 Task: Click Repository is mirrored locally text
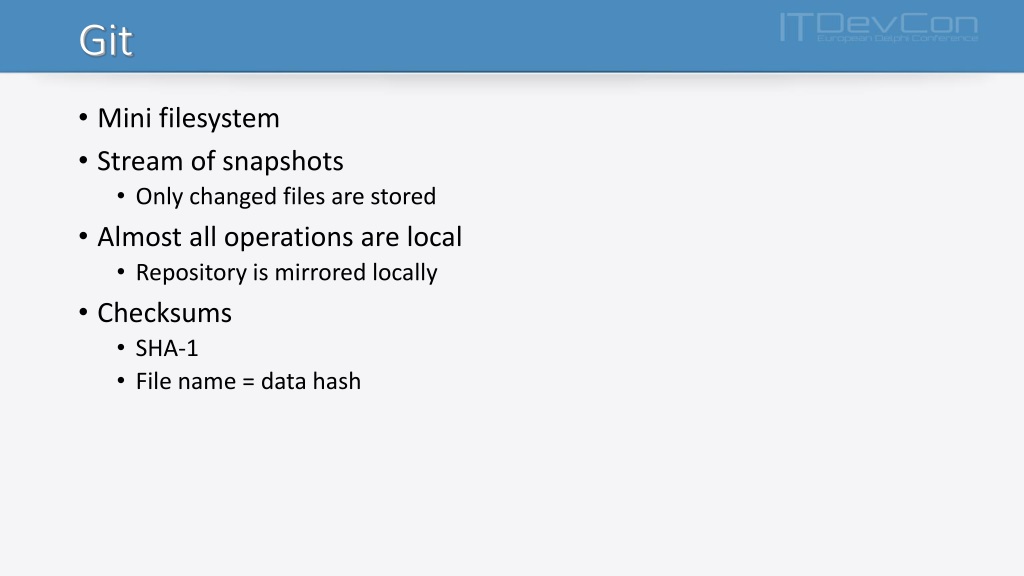(x=287, y=272)
